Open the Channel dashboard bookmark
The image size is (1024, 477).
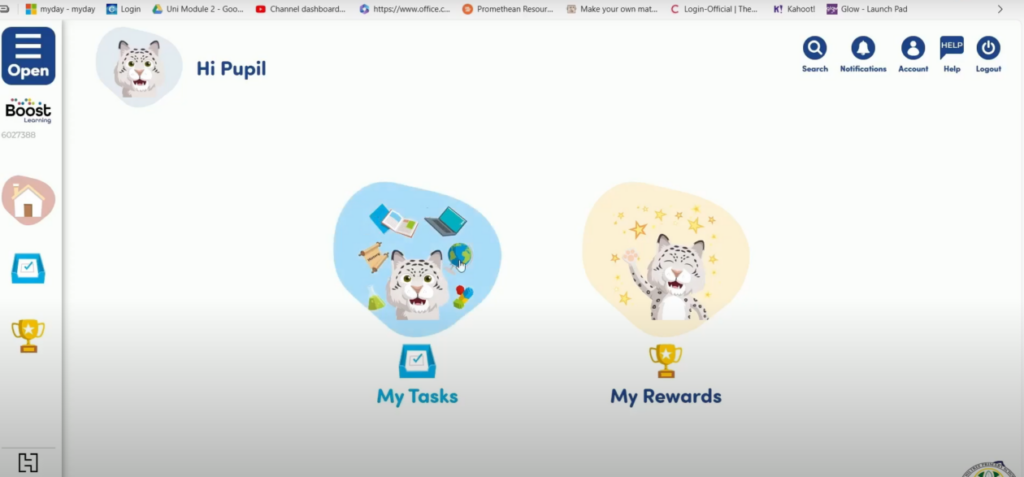coord(300,9)
